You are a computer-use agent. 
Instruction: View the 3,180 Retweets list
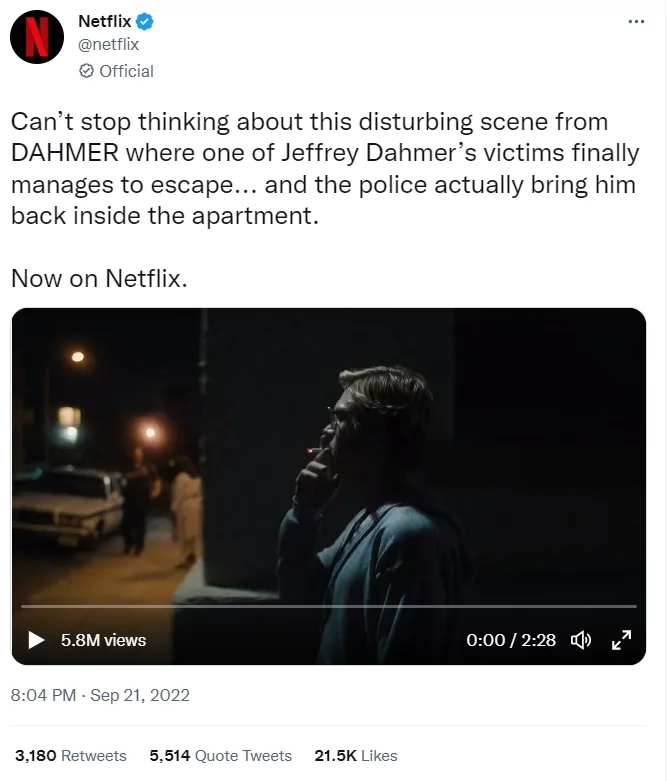pyautogui.click(x=70, y=756)
